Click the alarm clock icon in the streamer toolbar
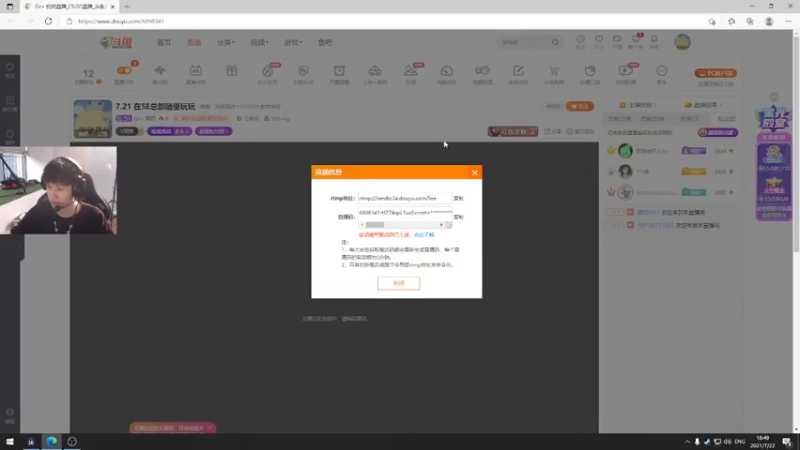This screenshot has width=800, height=450. tap(339, 71)
